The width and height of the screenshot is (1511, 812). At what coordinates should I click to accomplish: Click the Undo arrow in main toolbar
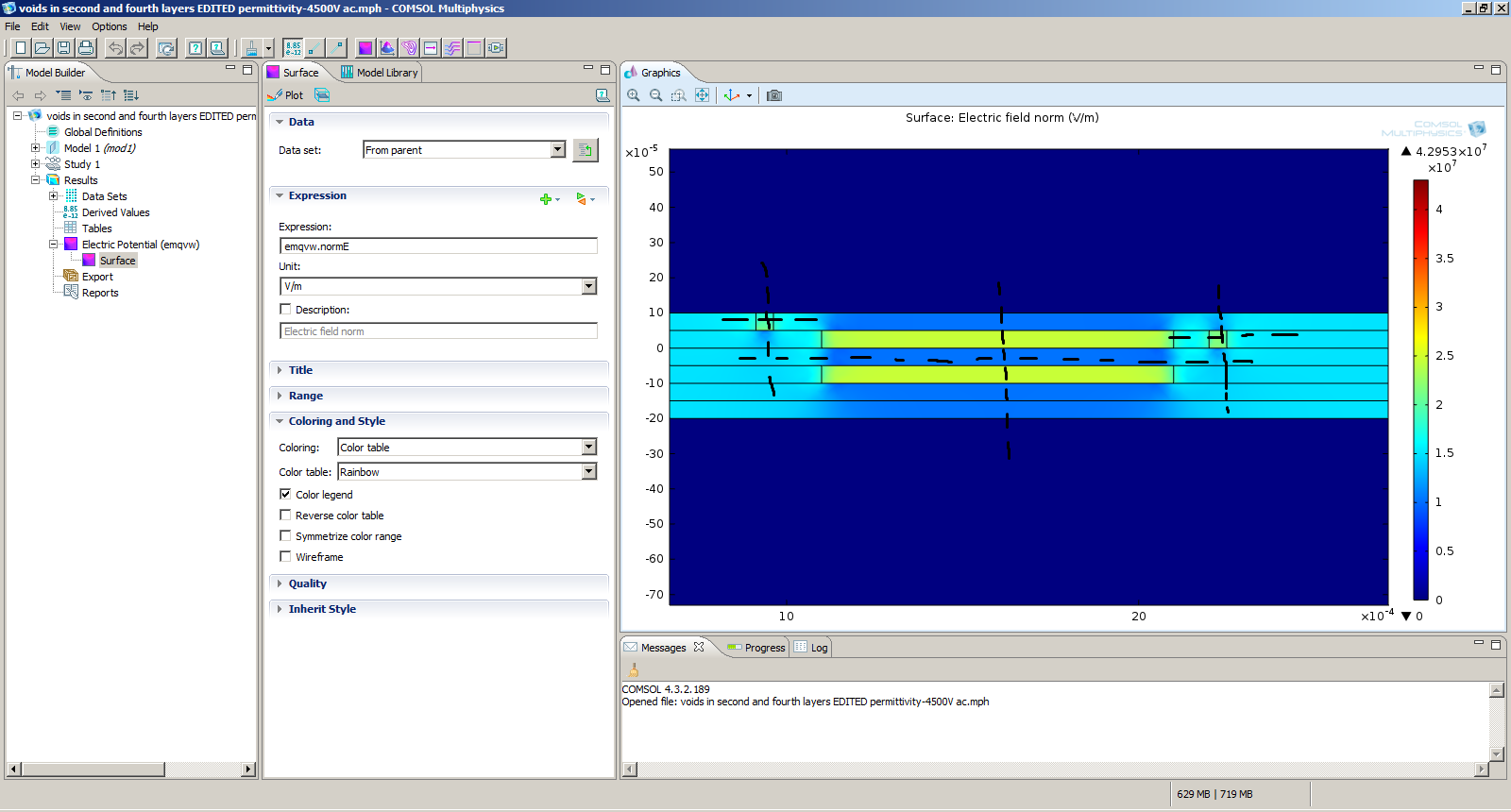coord(115,48)
